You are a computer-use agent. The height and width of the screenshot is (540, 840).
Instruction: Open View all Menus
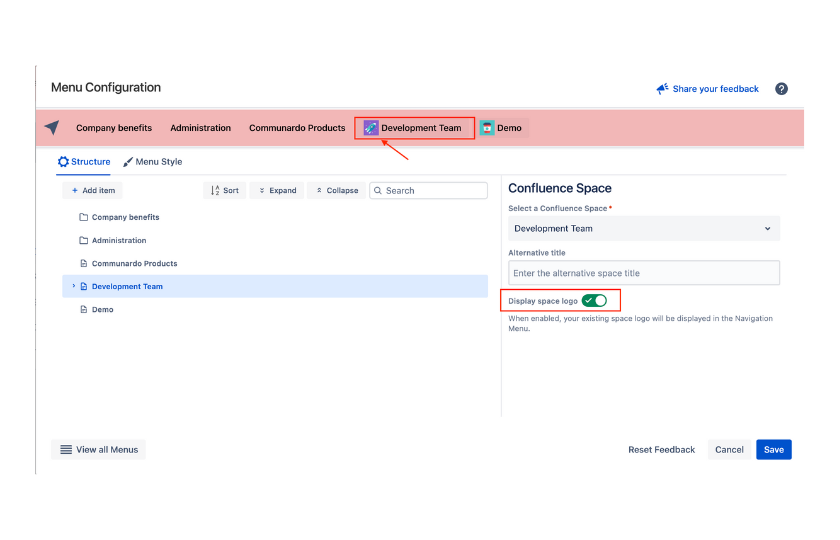click(98, 450)
